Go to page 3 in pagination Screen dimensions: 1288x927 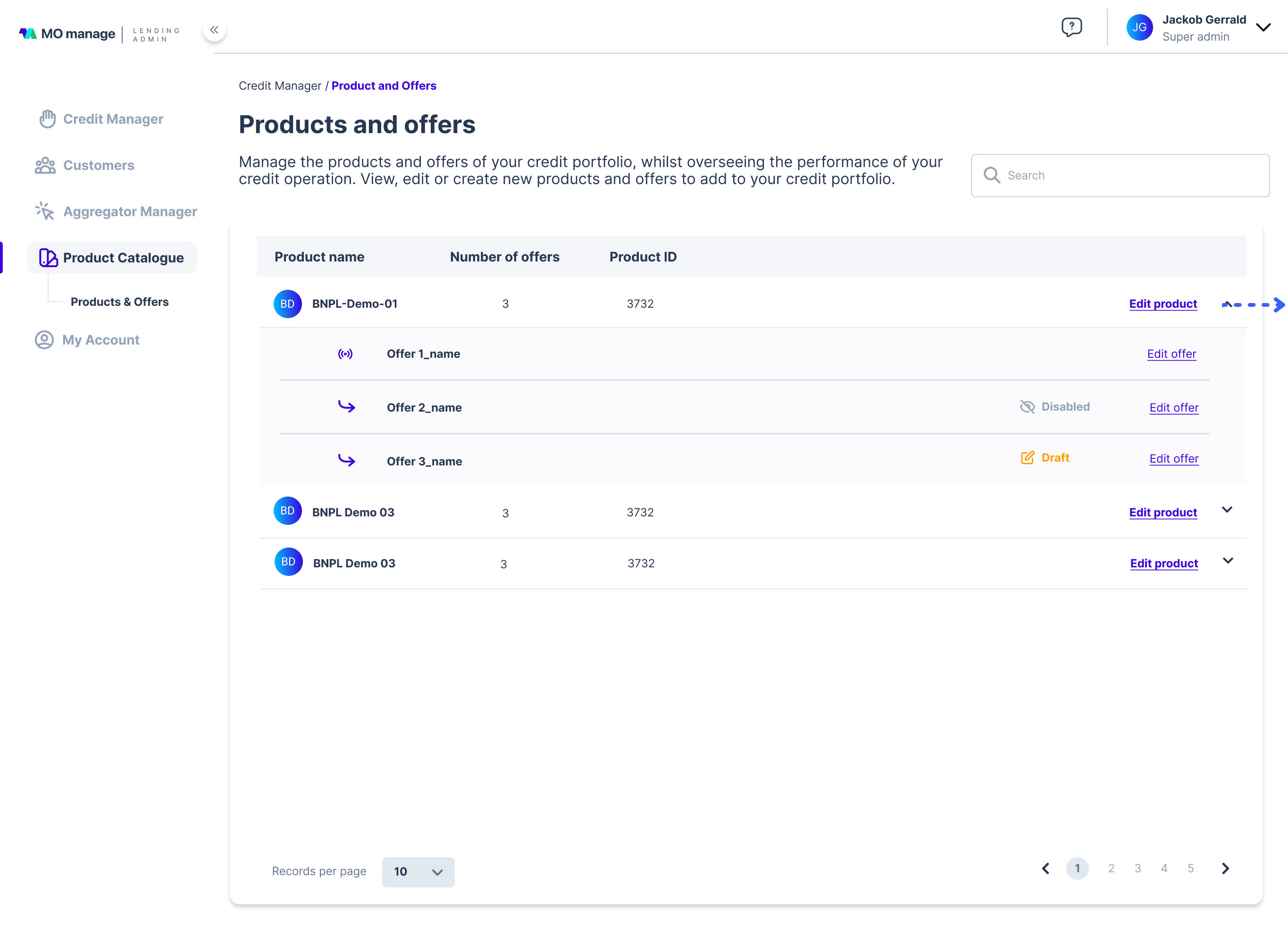pos(1137,868)
